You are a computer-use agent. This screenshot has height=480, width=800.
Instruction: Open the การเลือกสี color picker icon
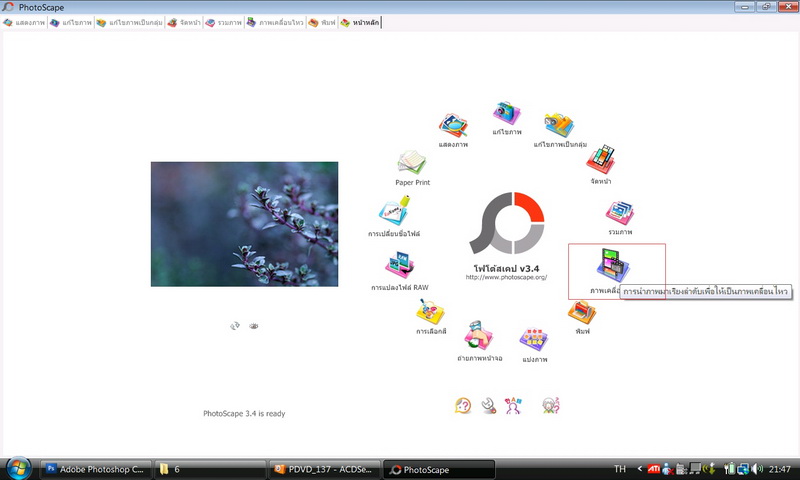click(x=431, y=312)
